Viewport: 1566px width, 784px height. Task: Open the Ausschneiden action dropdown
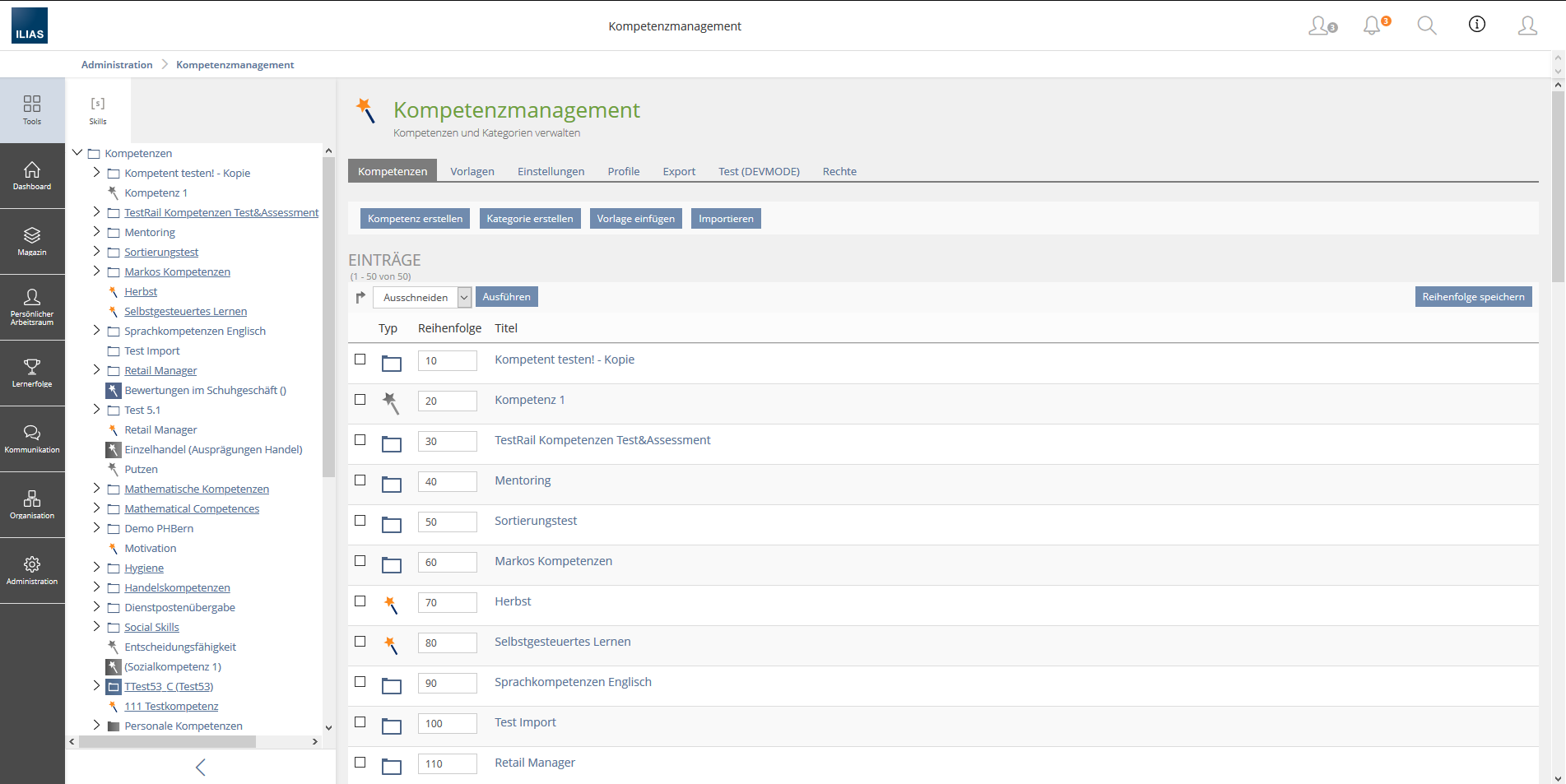(x=422, y=297)
